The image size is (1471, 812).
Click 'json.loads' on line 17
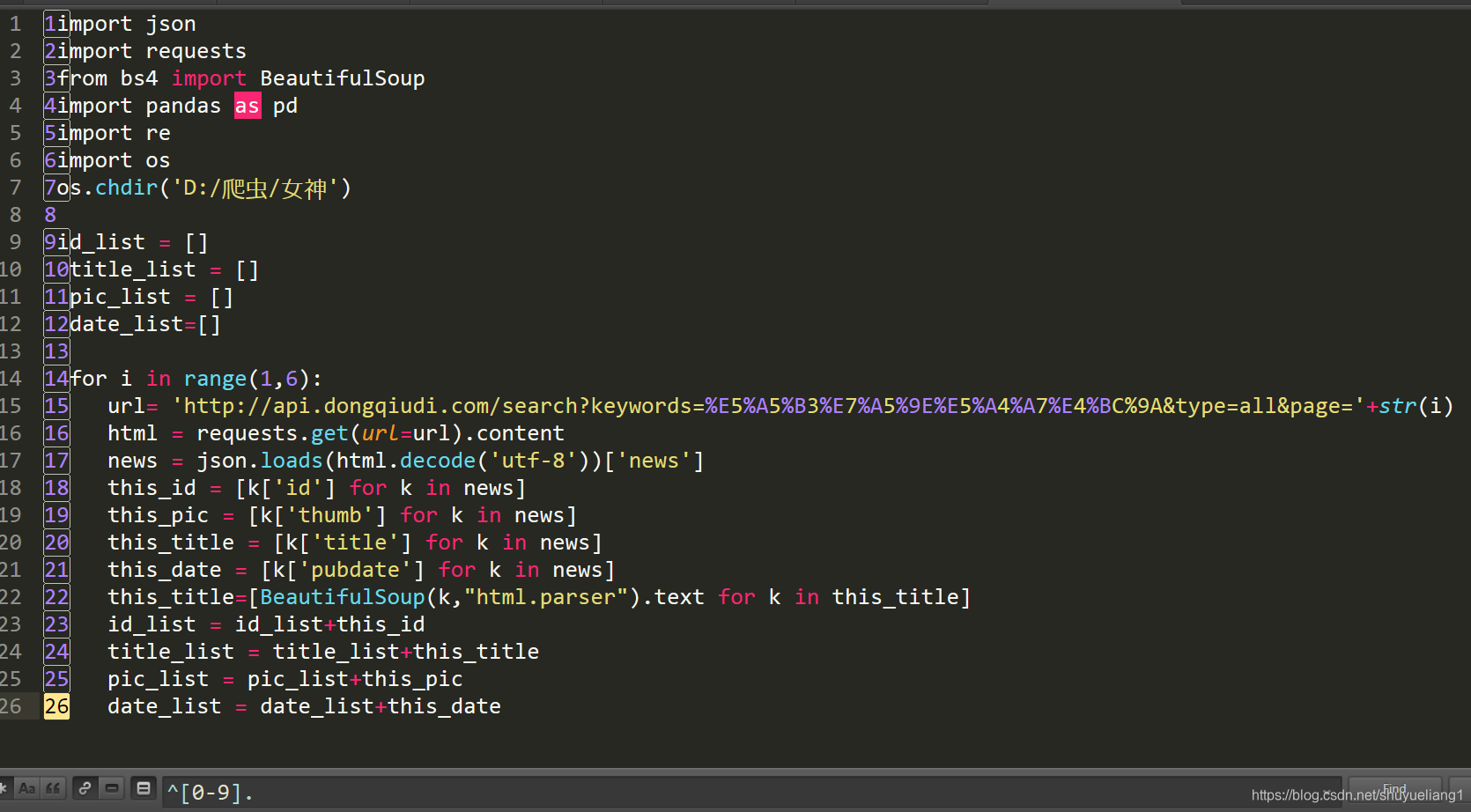click(260, 461)
